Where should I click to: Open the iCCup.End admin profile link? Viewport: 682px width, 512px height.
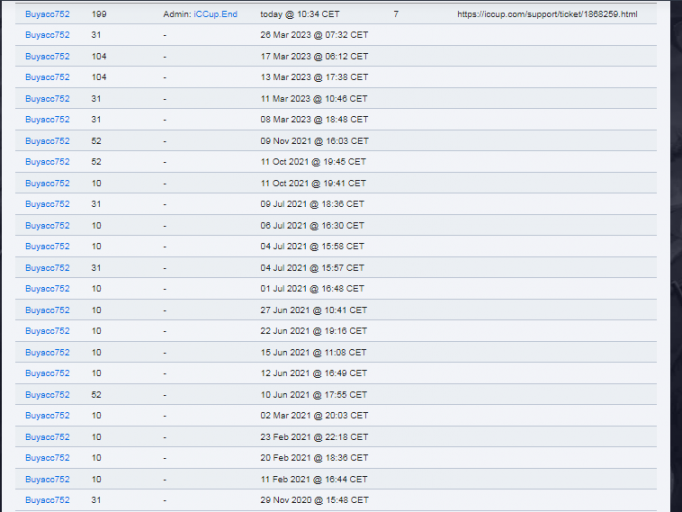pyautogui.click(x=215, y=14)
